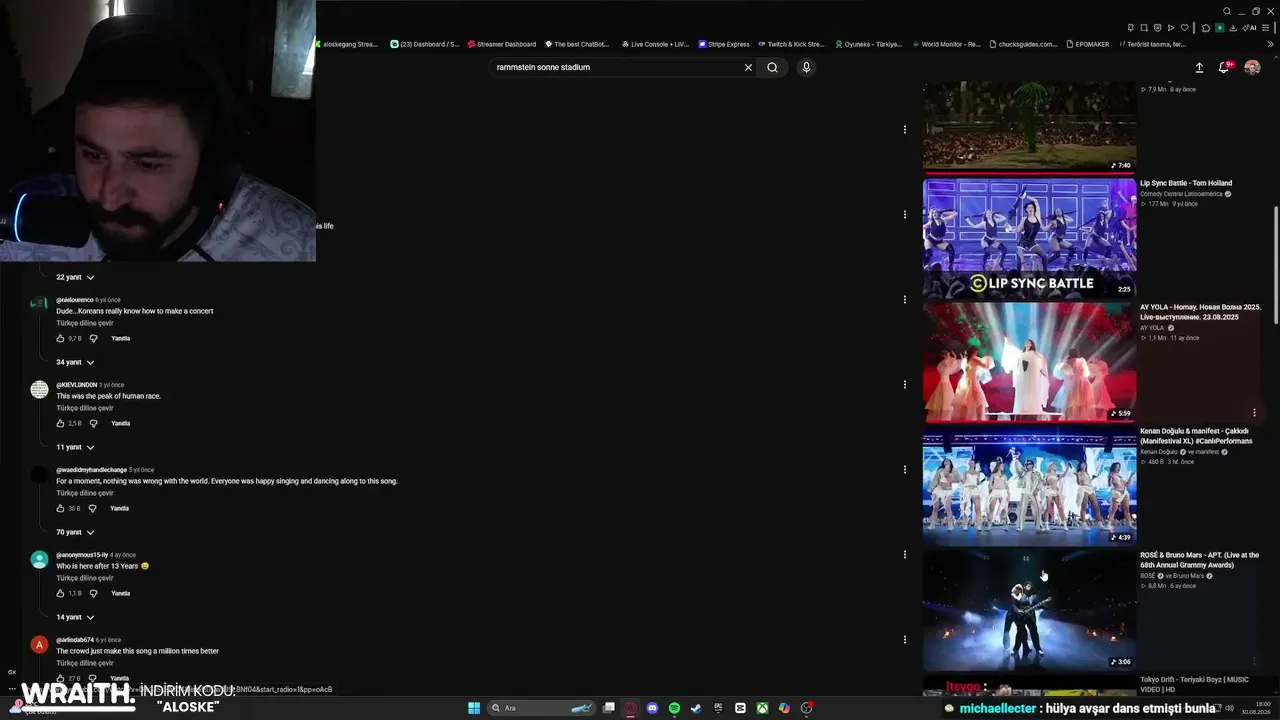Click the browser's top-right search icon

click(x=1227, y=11)
